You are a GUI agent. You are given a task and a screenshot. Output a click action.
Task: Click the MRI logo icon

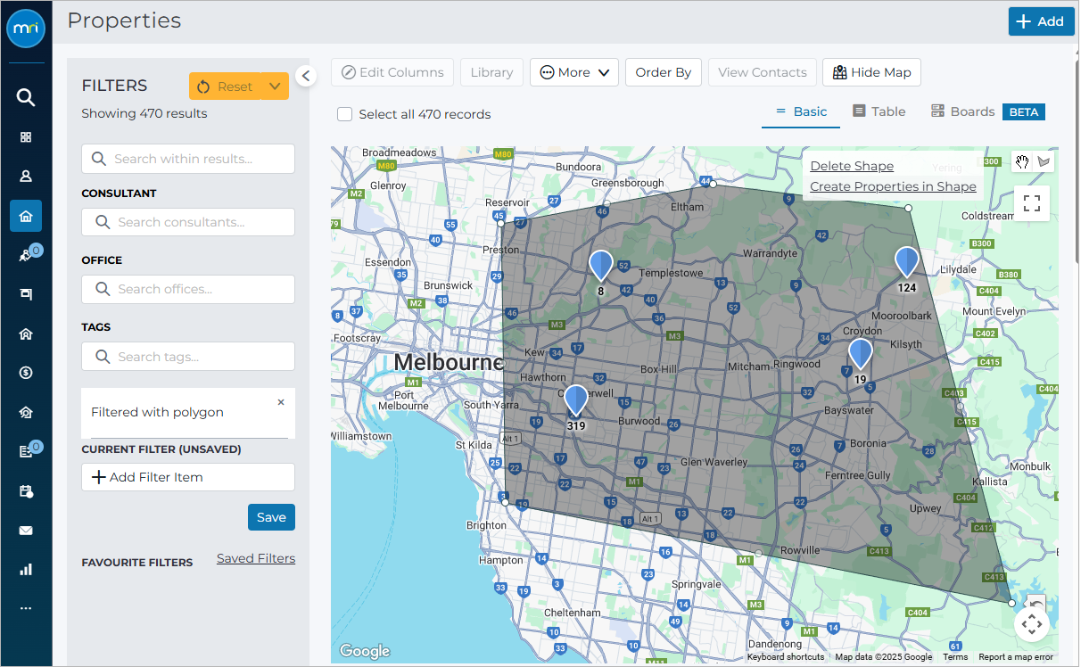(25, 28)
